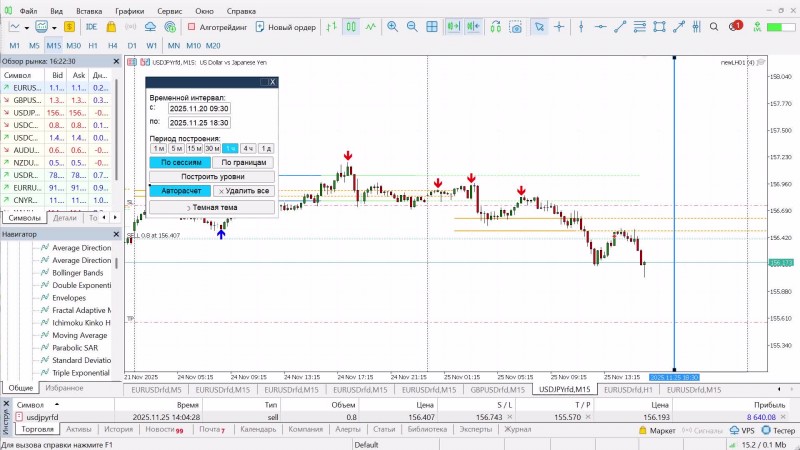The image size is (800, 450).
Task: Select Bollinger Bands in Navigator
Action: click(x=78, y=273)
